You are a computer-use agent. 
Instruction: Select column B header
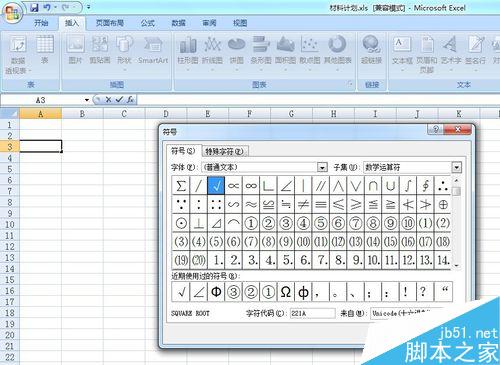[x=82, y=114]
